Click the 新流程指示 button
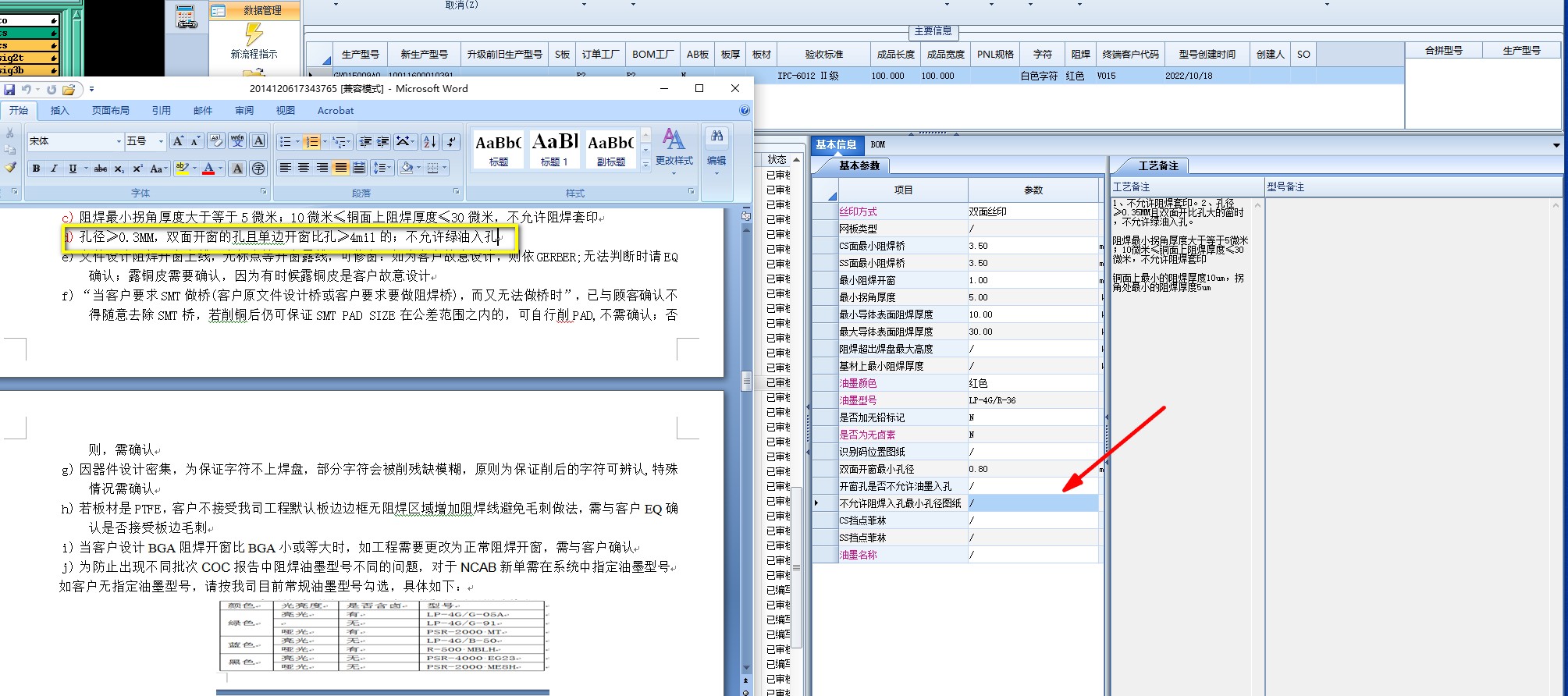This screenshot has width=1568, height=696. point(254,54)
